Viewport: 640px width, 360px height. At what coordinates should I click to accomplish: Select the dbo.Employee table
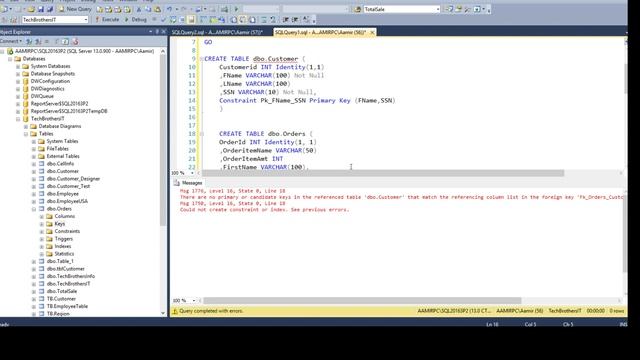[x=62, y=194]
